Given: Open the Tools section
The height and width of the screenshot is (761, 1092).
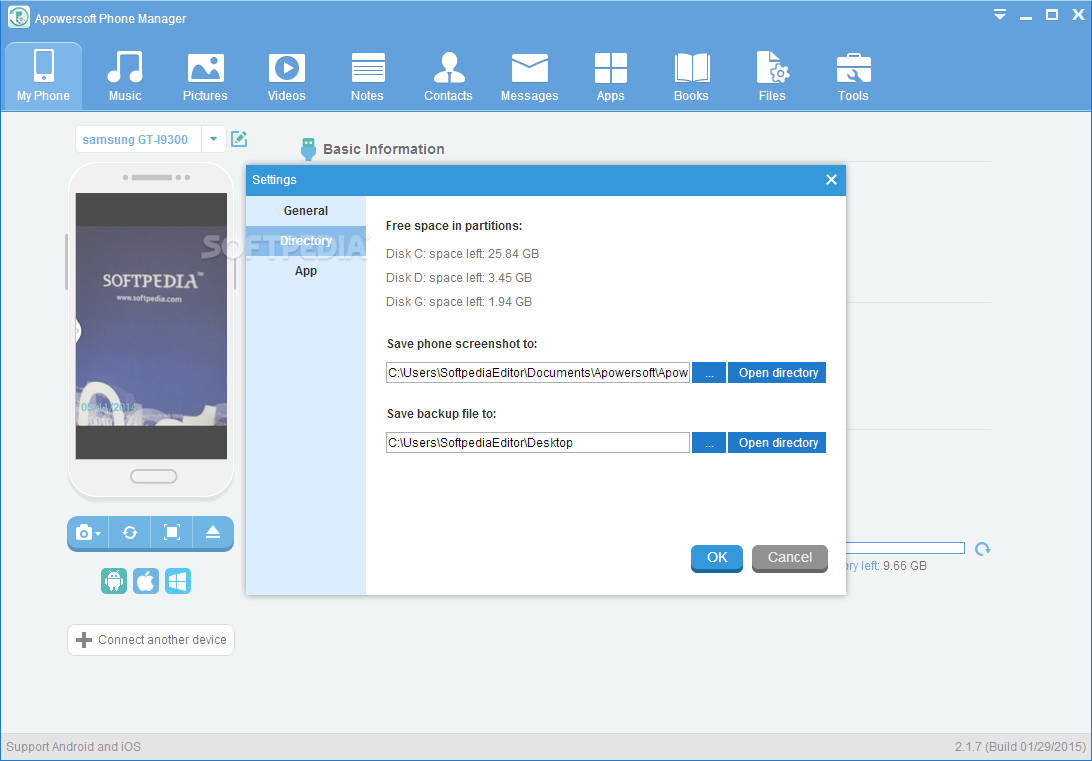Looking at the screenshot, I should tap(853, 76).
